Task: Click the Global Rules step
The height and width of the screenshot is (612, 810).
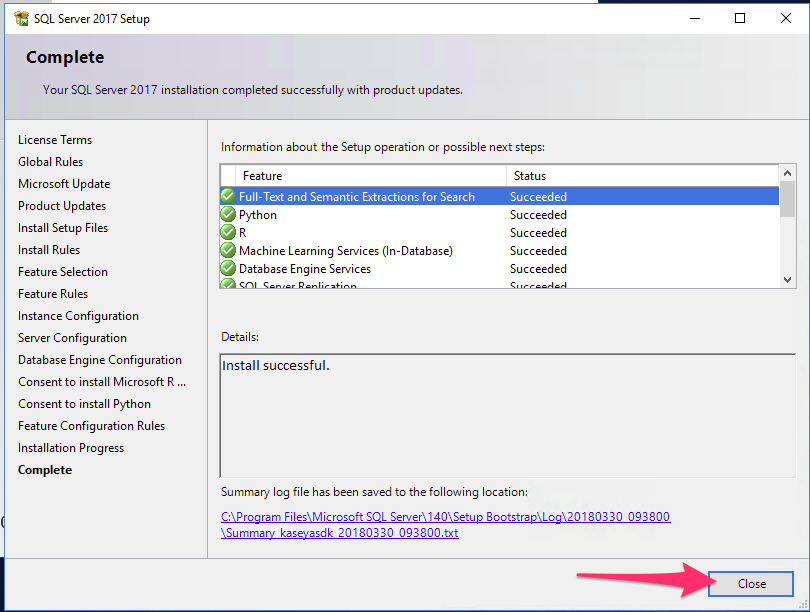Action: click(x=51, y=162)
